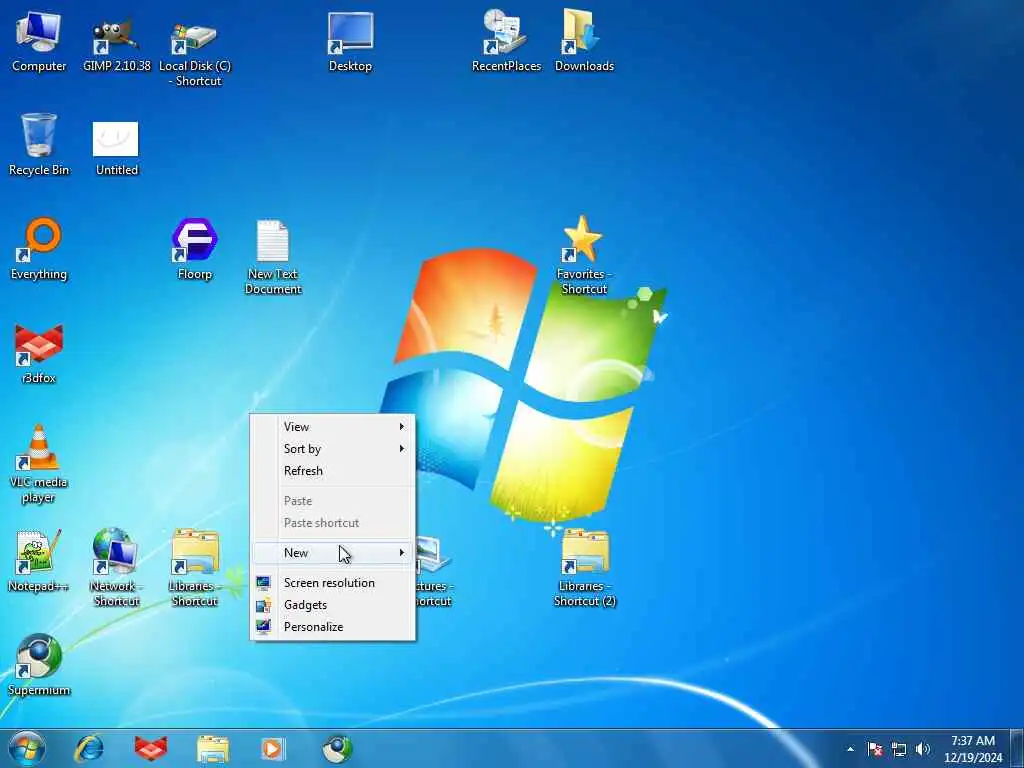The width and height of the screenshot is (1024, 768).
Task: Open the New submenu
Action: click(x=333, y=552)
